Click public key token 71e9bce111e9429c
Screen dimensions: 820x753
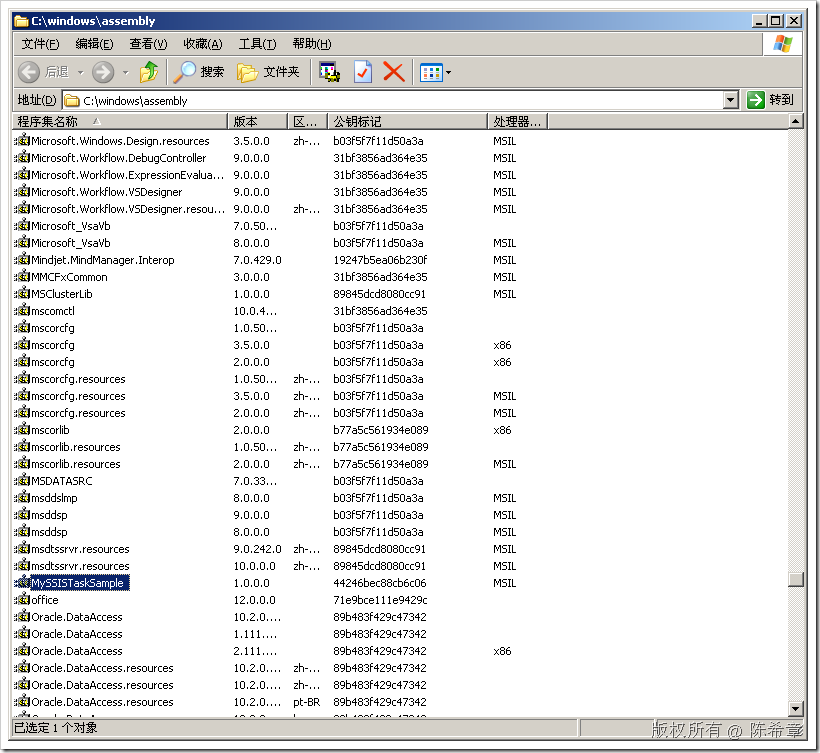coord(380,600)
